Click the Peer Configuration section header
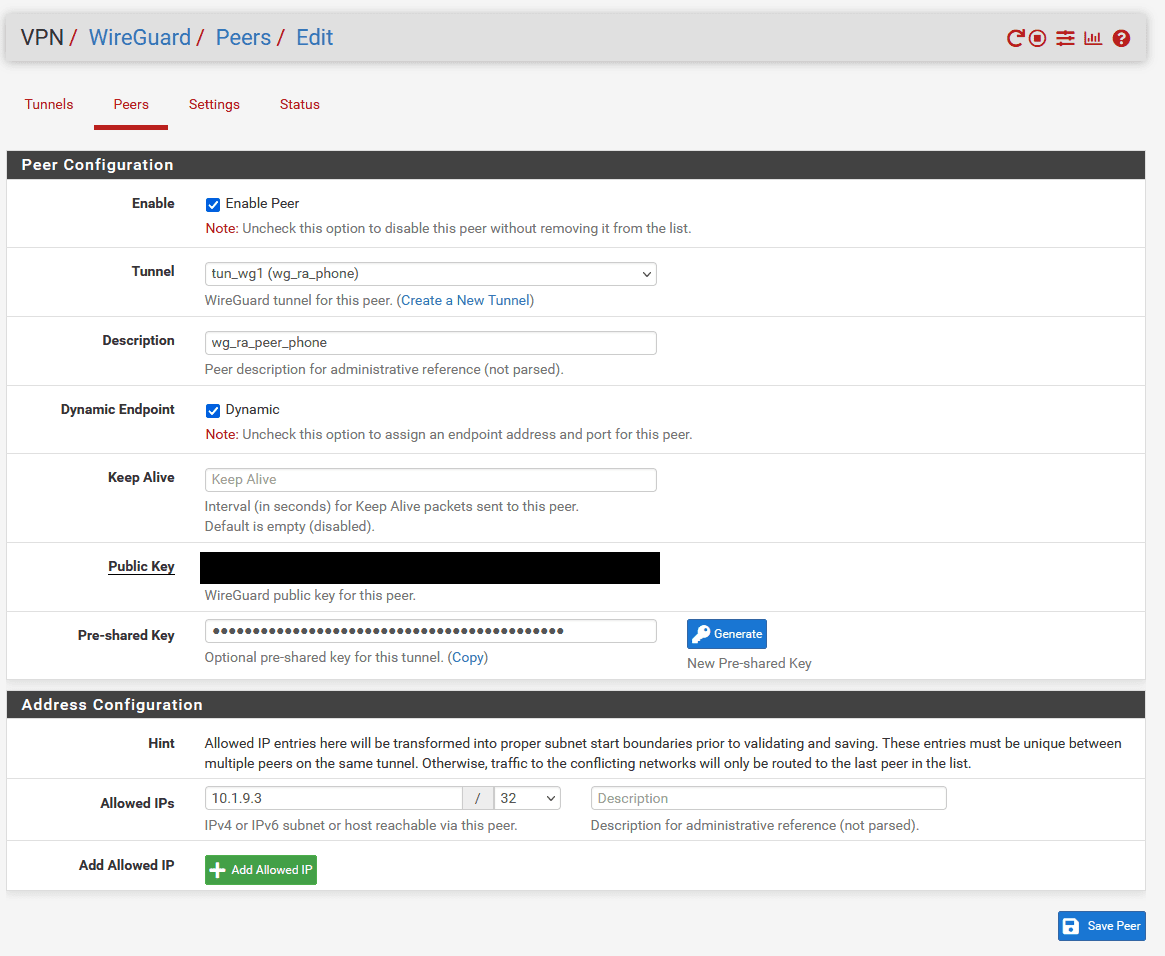Screen dimensions: 1165x956 pos(576,165)
